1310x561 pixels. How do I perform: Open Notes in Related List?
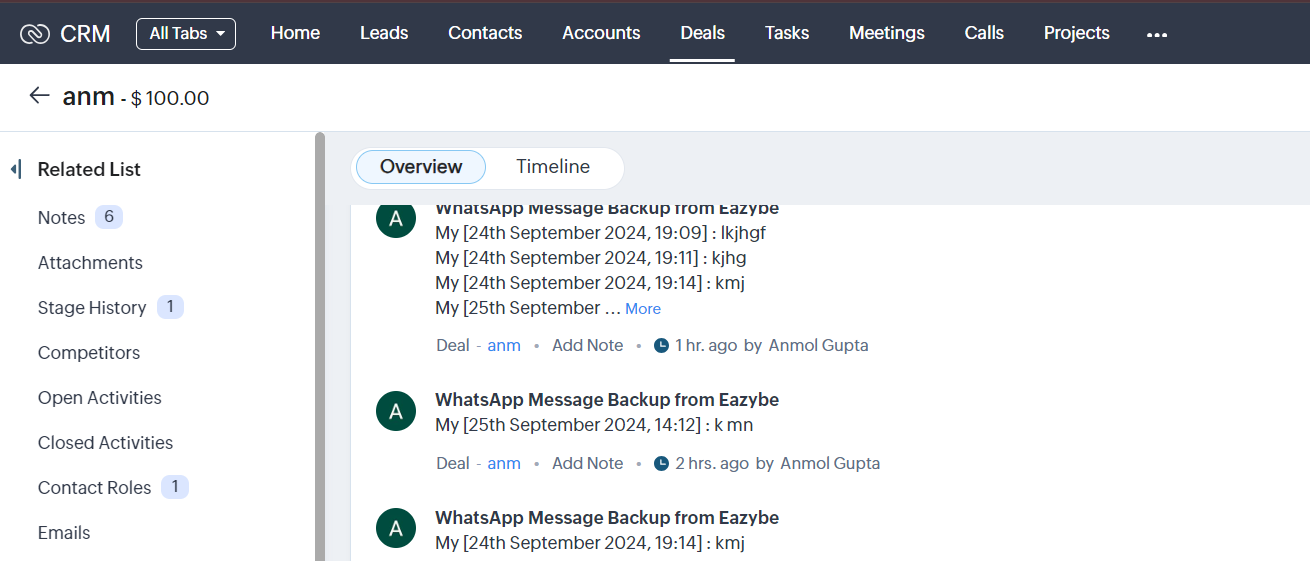(x=61, y=218)
